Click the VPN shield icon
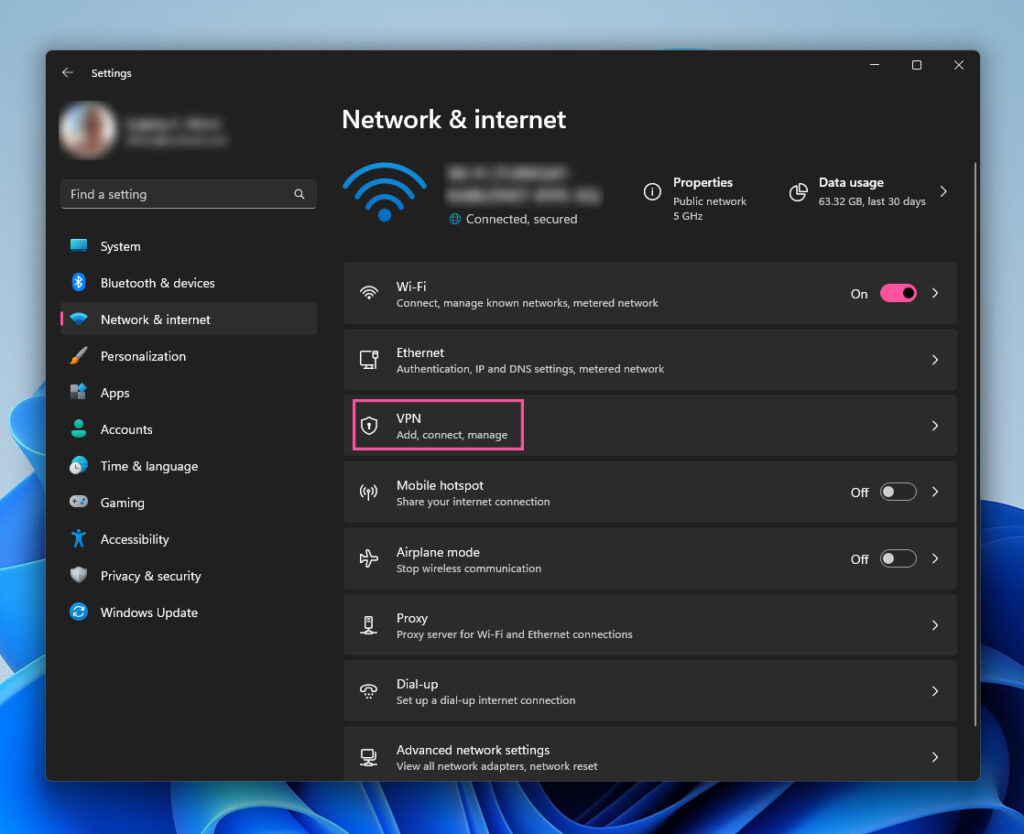The height and width of the screenshot is (834, 1024). click(x=369, y=426)
